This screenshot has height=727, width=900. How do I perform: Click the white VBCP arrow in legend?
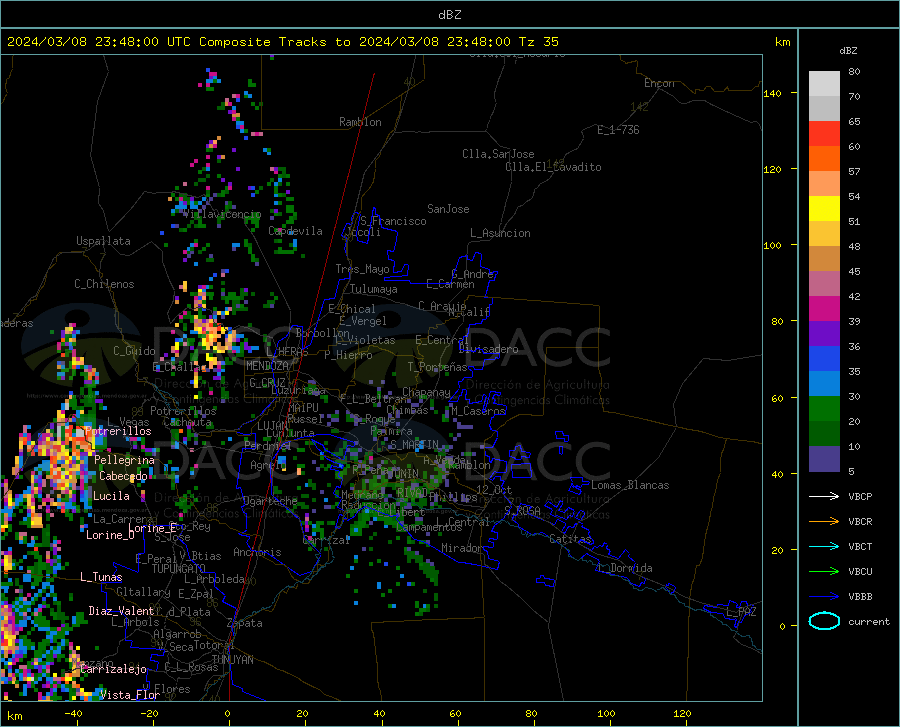(824, 496)
